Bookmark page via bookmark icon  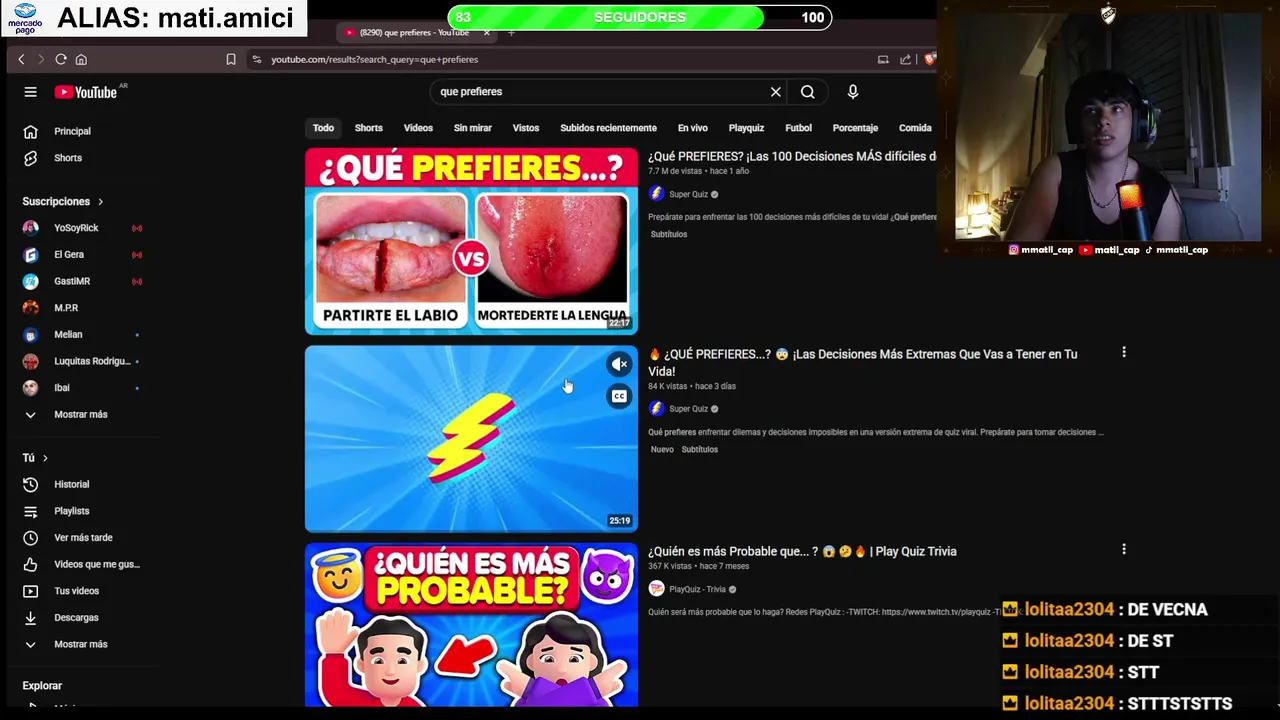(231, 60)
